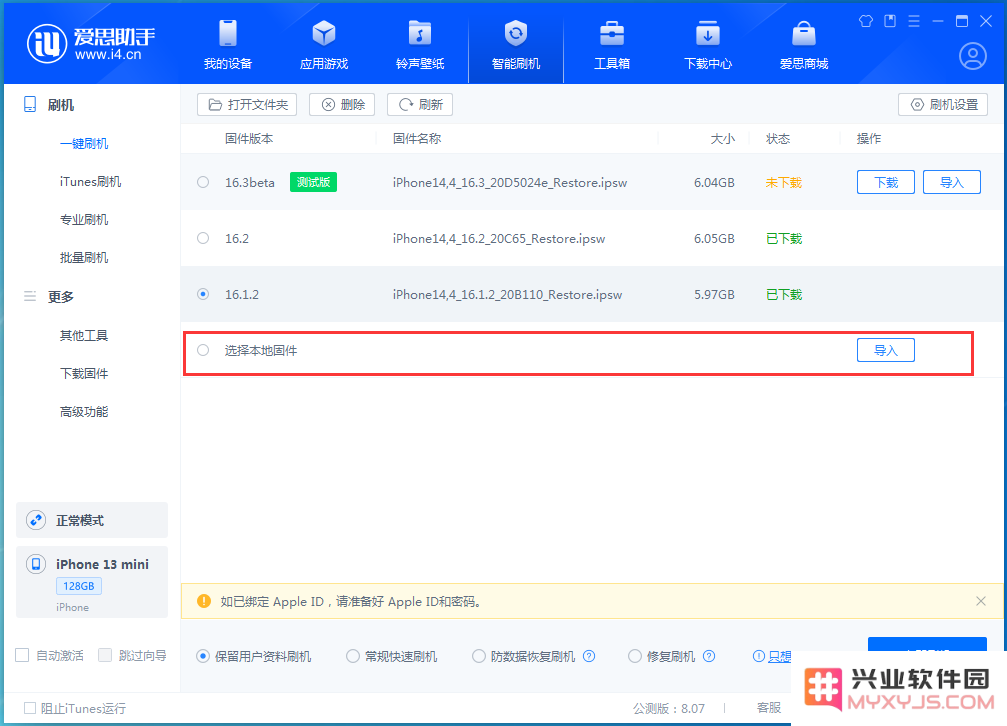Screen dimensions: 1007x726
Task: Select 高级功能 in sidebar
Action: tap(84, 412)
